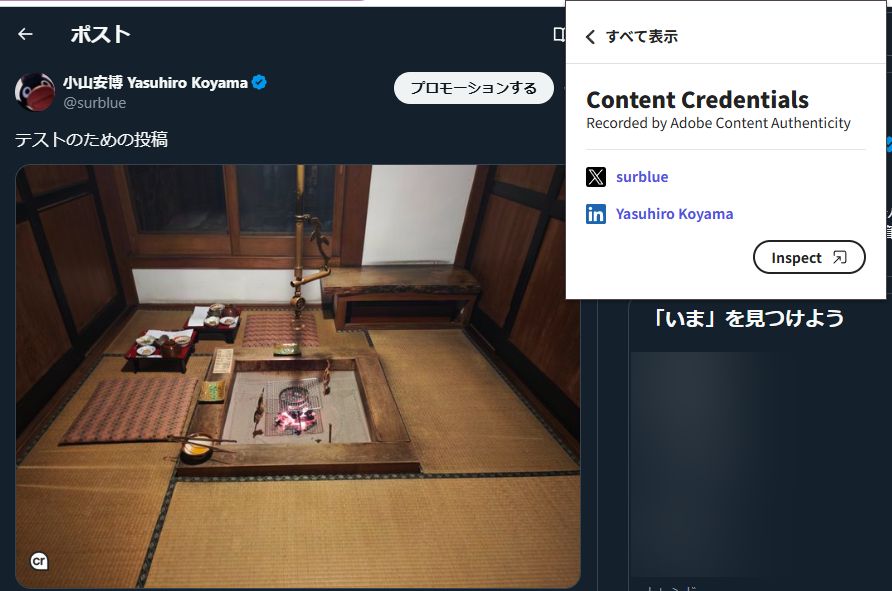Click the LinkedIn icon beside Yasuhiro Koyama

597,213
